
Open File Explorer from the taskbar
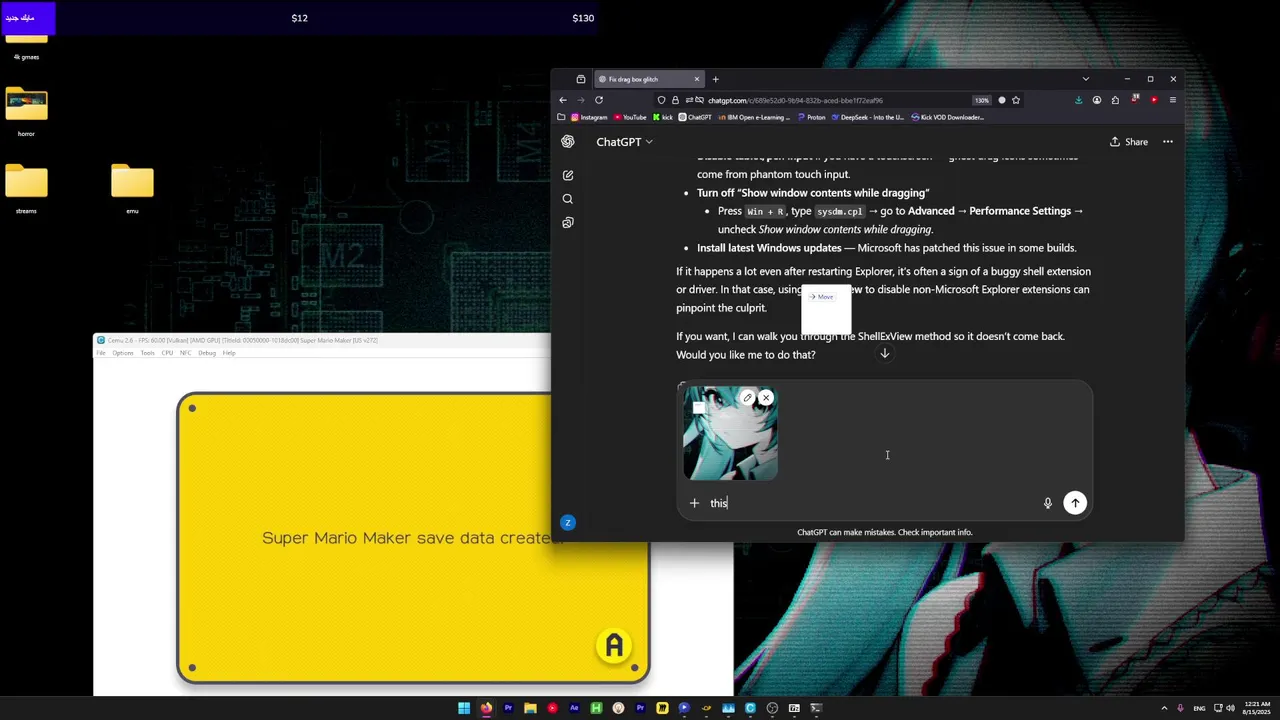click(x=530, y=708)
